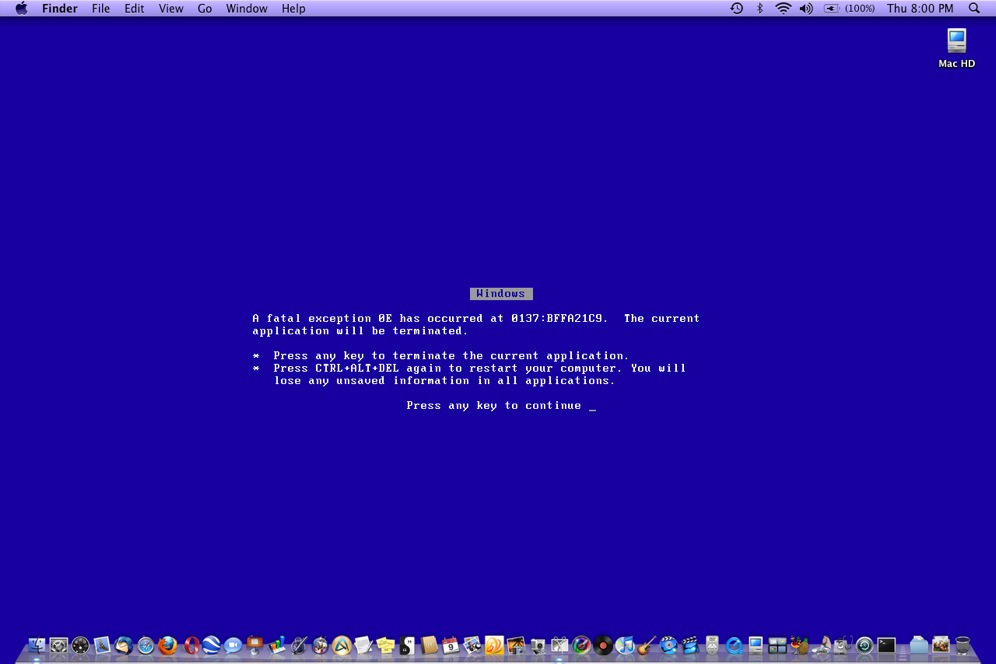
Task: Open Spaces grid icon in dock
Action: point(777,646)
